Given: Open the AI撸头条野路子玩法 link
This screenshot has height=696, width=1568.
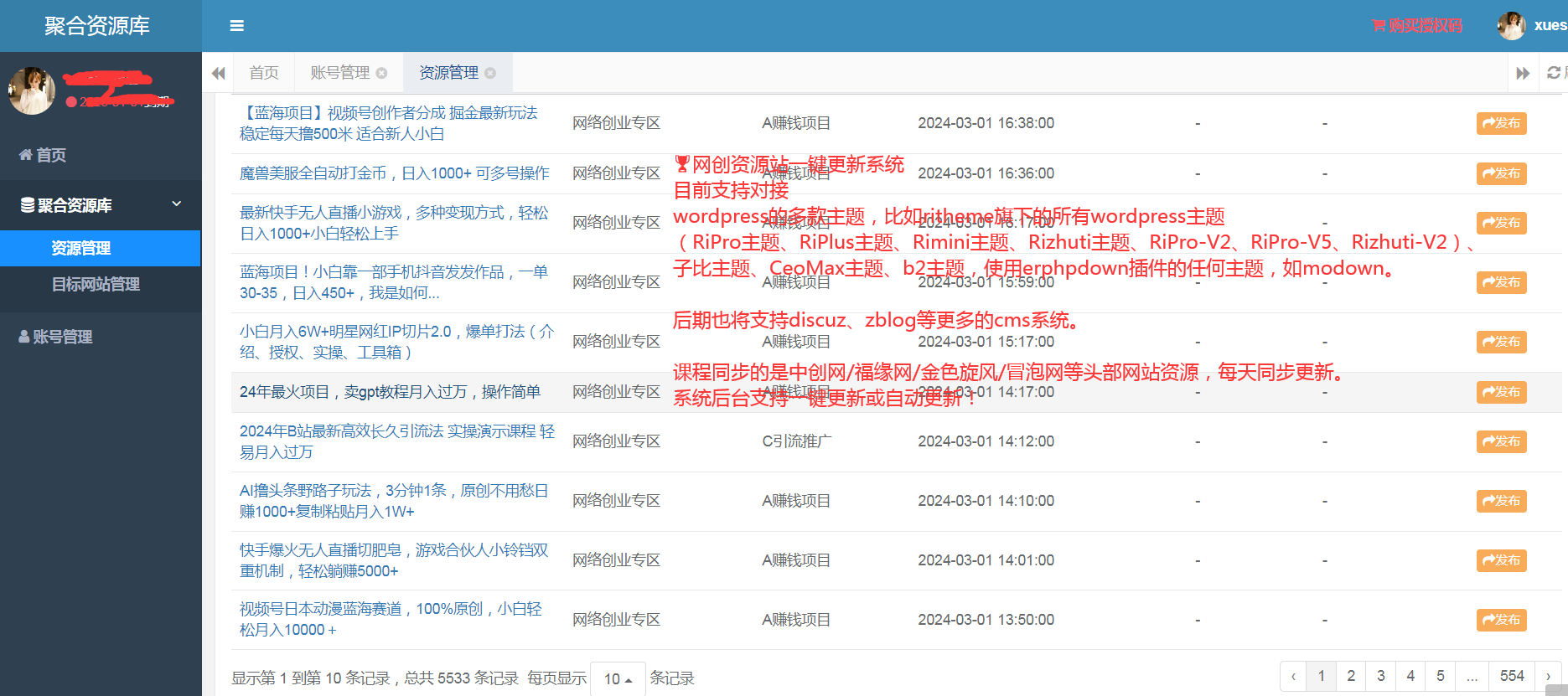Looking at the screenshot, I should click(394, 501).
